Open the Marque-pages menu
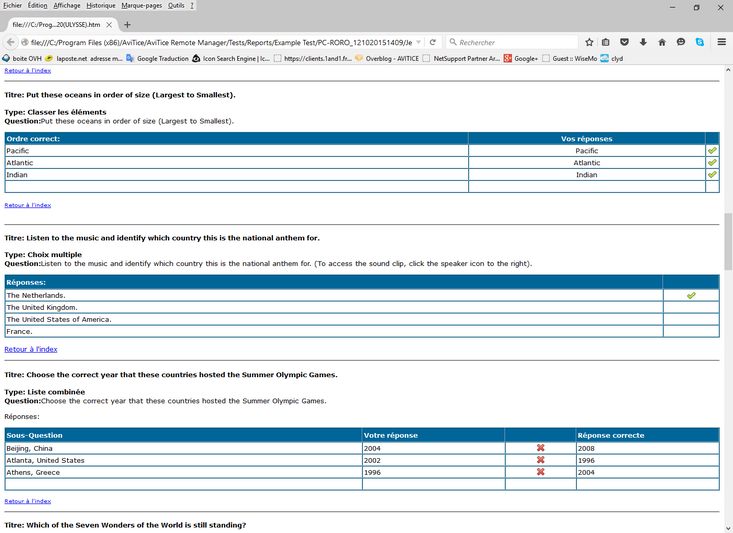This screenshot has height=533, width=733. [142, 6]
